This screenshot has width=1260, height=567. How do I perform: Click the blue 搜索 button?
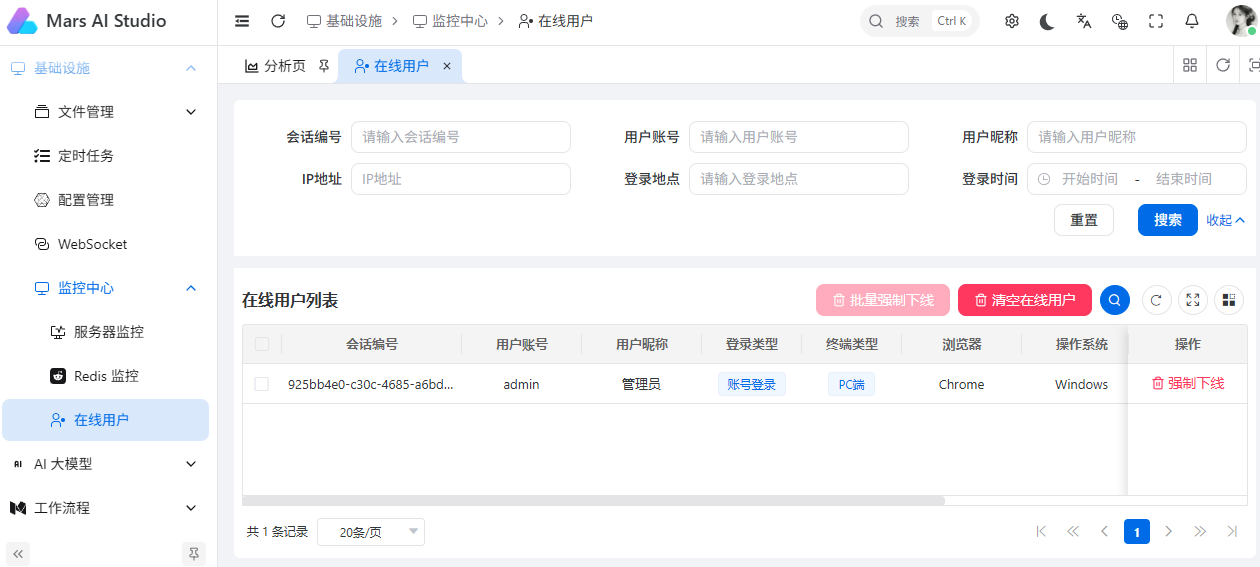1168,220
